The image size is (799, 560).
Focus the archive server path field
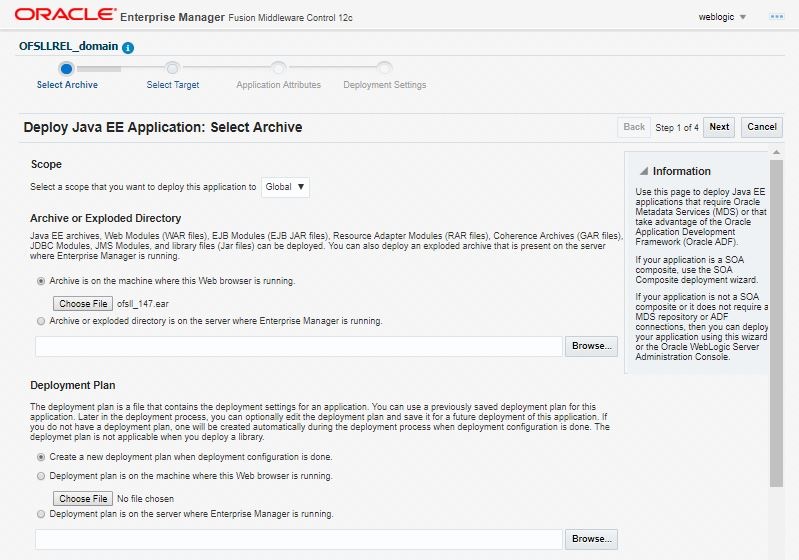point(299,346)
